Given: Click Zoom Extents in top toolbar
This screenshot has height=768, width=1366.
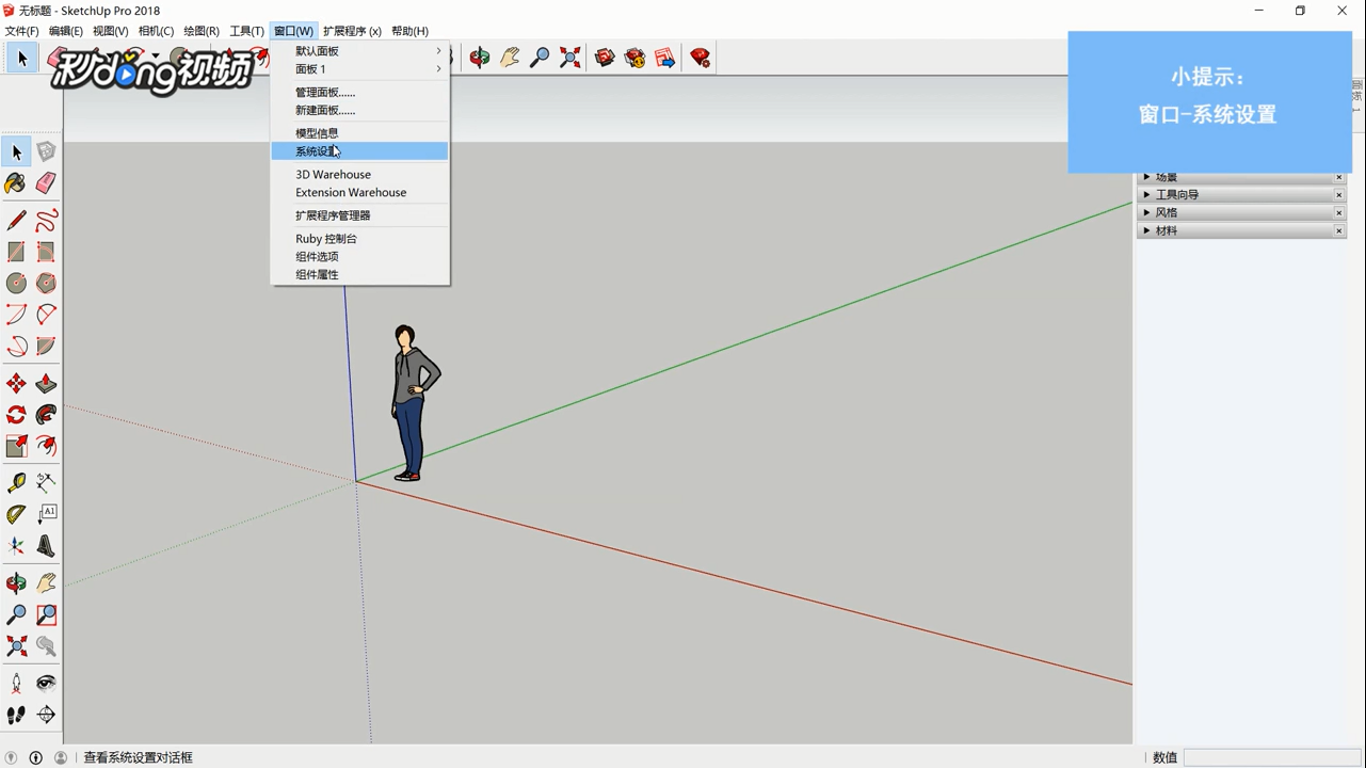Looking at the screenshot, I should (x=570, y=58).
